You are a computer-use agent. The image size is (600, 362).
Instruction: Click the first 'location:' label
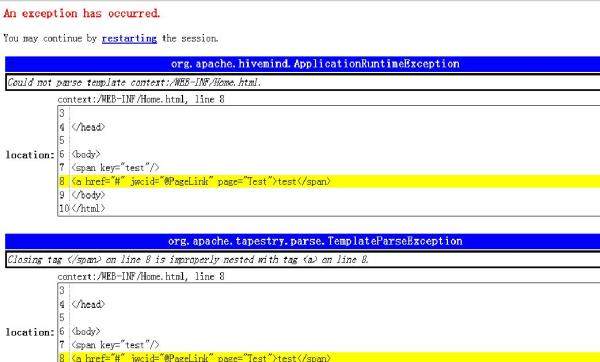click(30, 155)
